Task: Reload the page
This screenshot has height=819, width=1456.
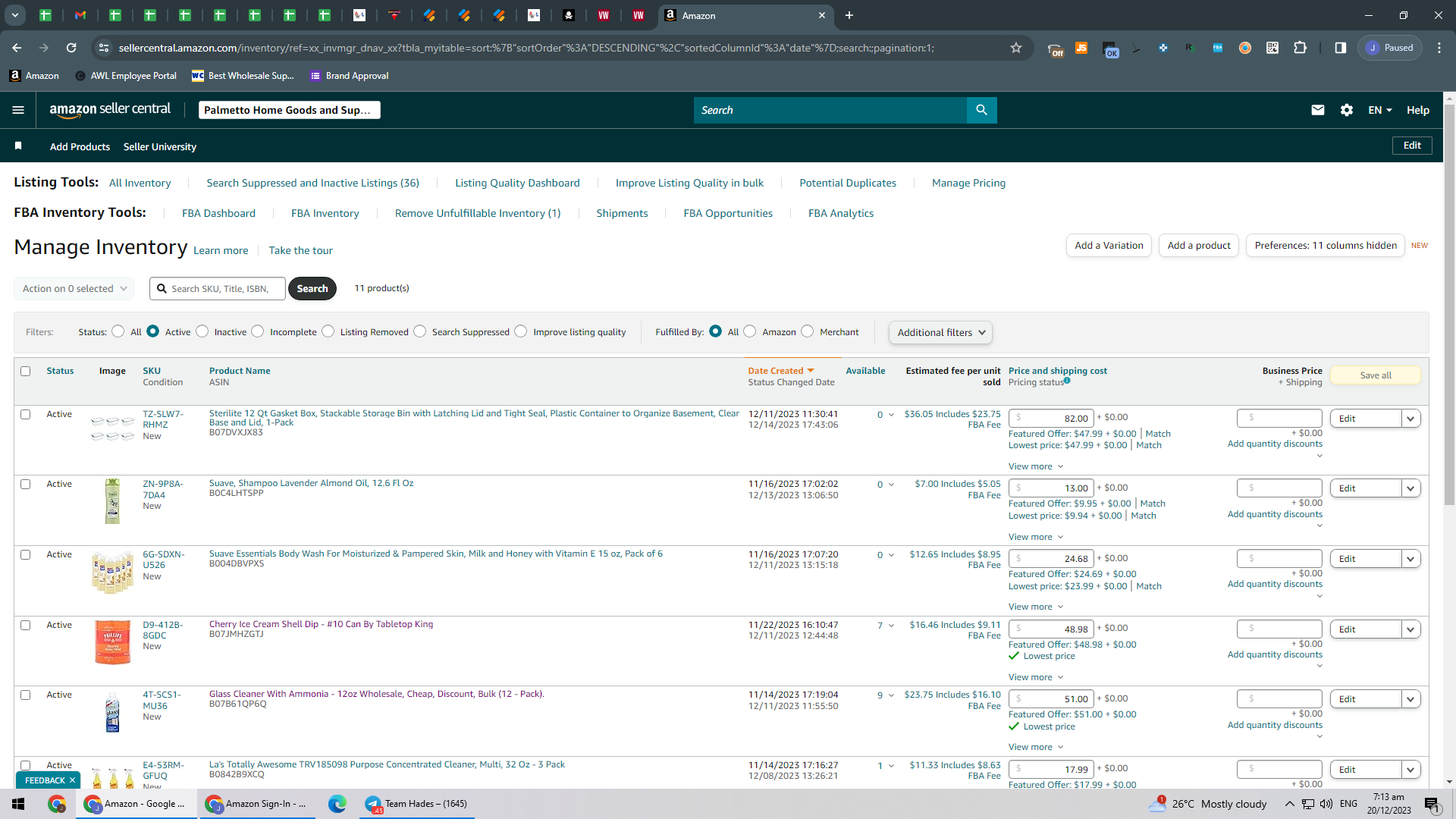Action: coord(71,48)
